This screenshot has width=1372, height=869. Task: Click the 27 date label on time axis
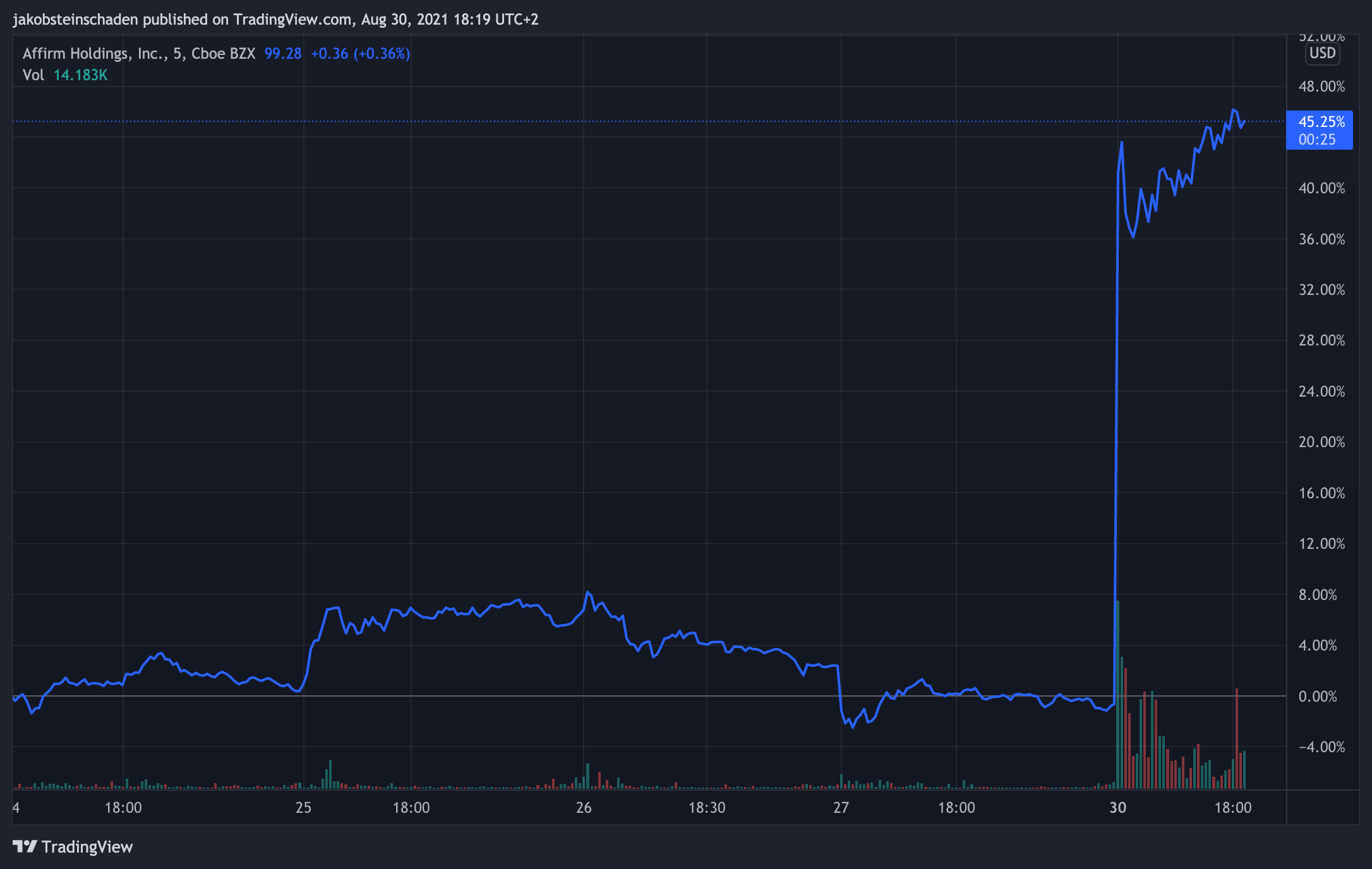pyautogui.click(x=841, y=808)
